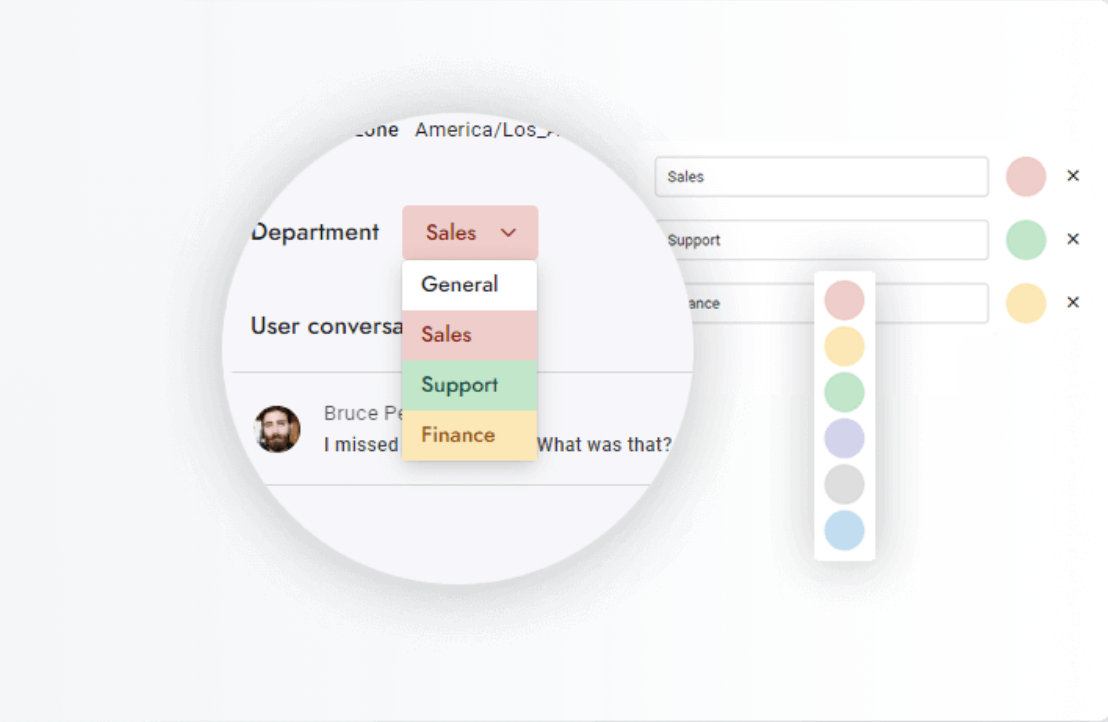The height and width of the screenshot is (722, 1108).
Task: Pick the yellow color in the palette
Action: (x=844, y=346)
